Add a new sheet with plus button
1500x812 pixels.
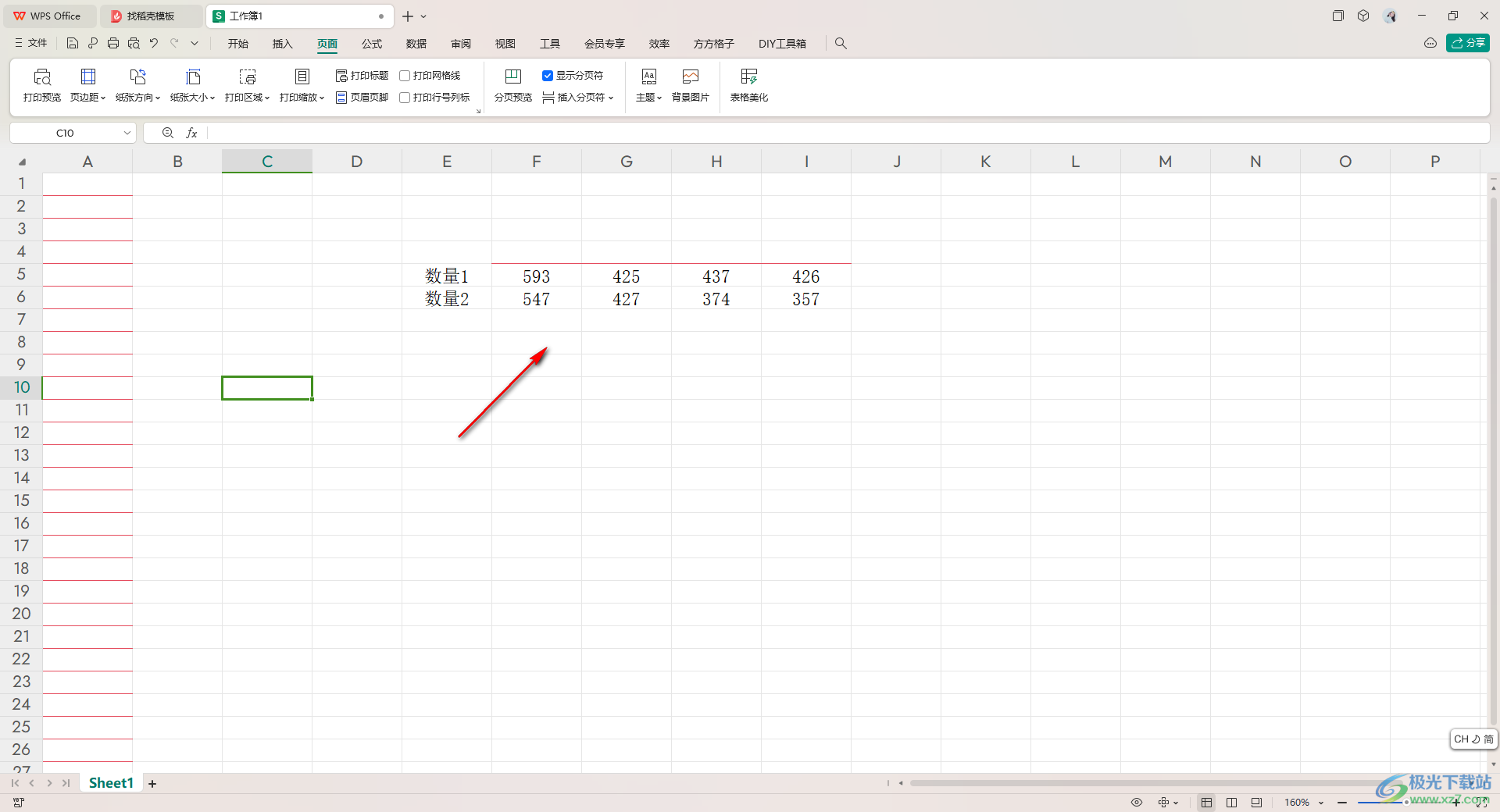[152, 783]
